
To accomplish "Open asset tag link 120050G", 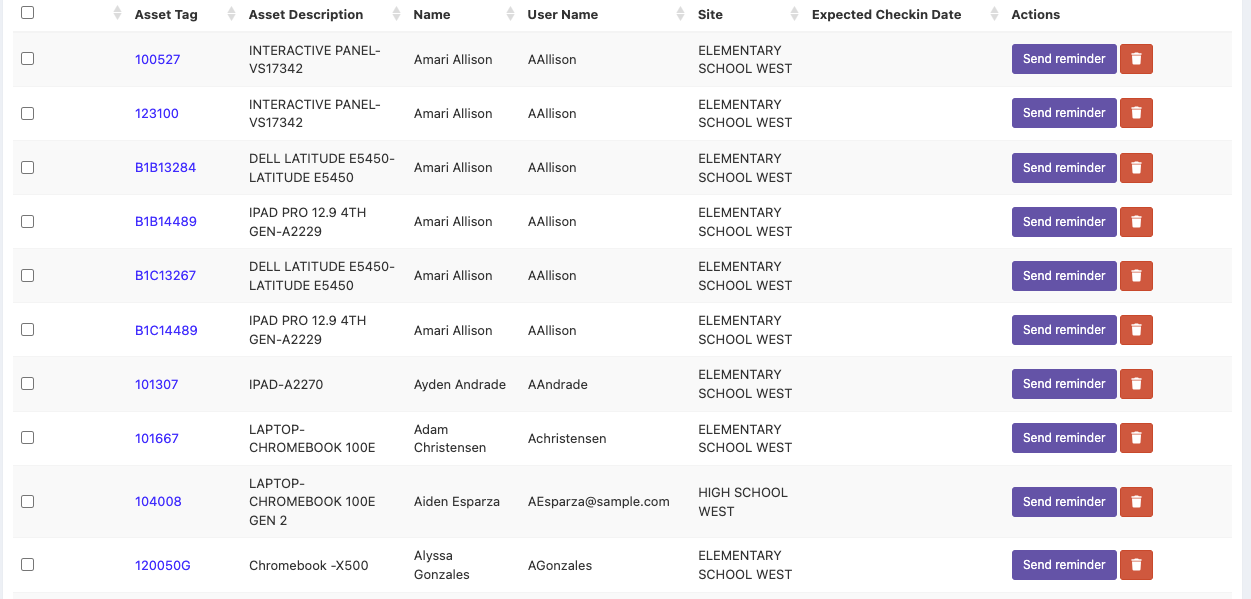I will (162, 566).
